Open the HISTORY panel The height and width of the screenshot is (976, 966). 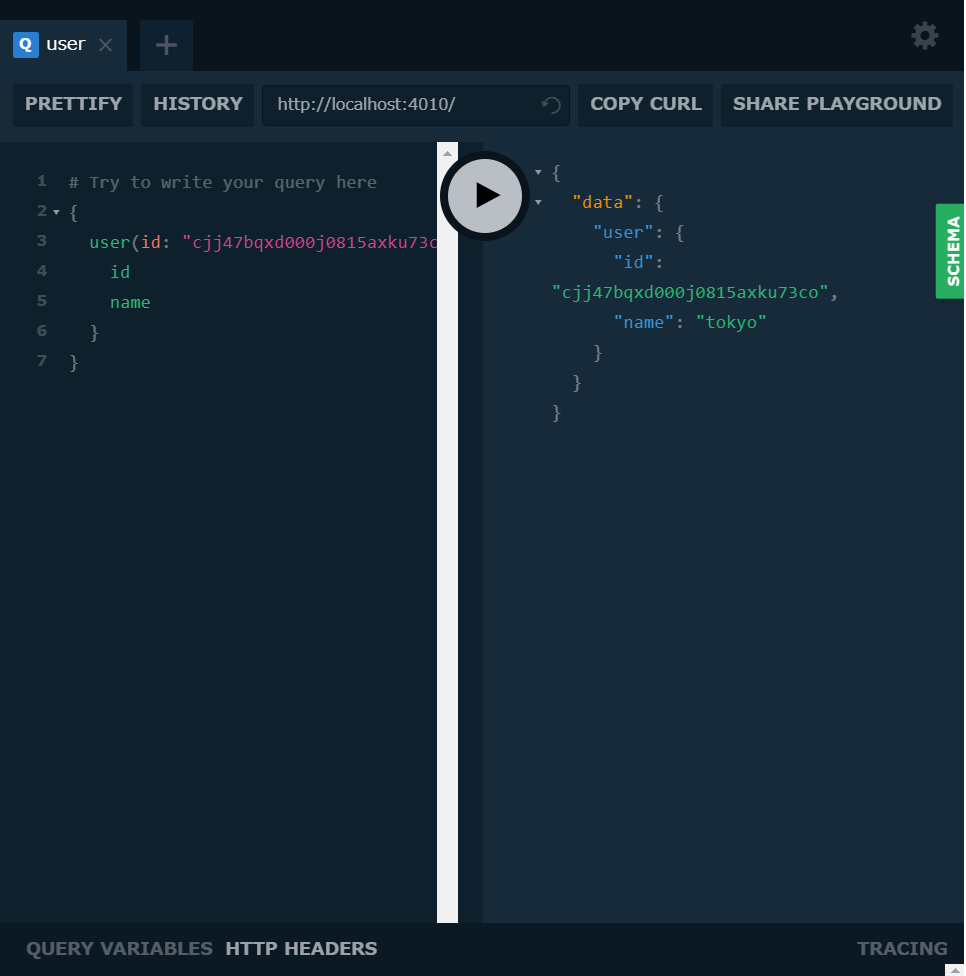197,104
